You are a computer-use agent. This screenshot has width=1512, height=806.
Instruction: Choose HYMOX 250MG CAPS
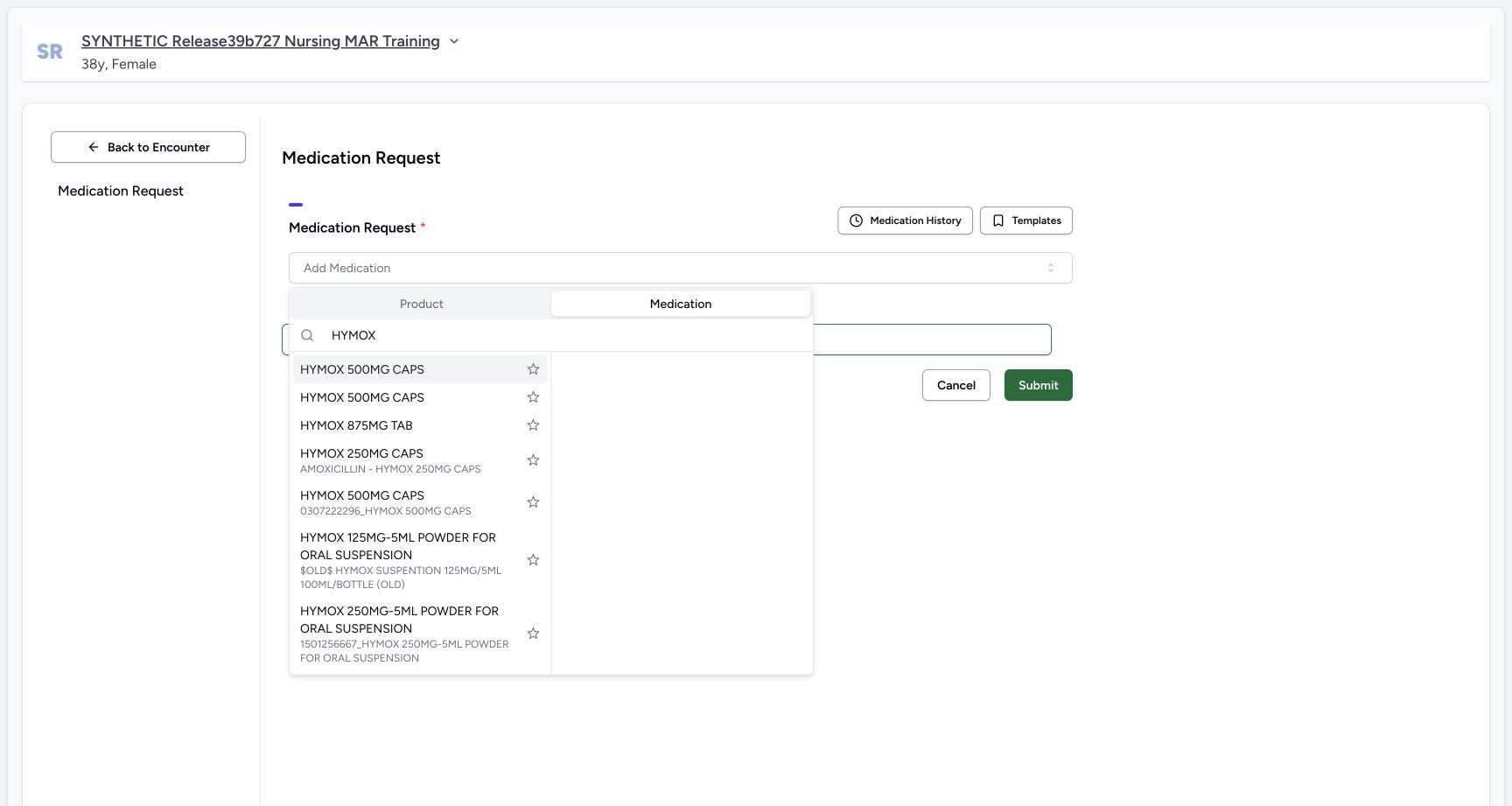coord(420,460)
